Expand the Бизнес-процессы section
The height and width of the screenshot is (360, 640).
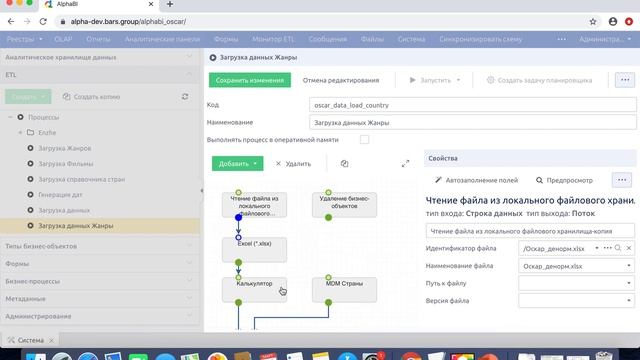click(100, 281)
